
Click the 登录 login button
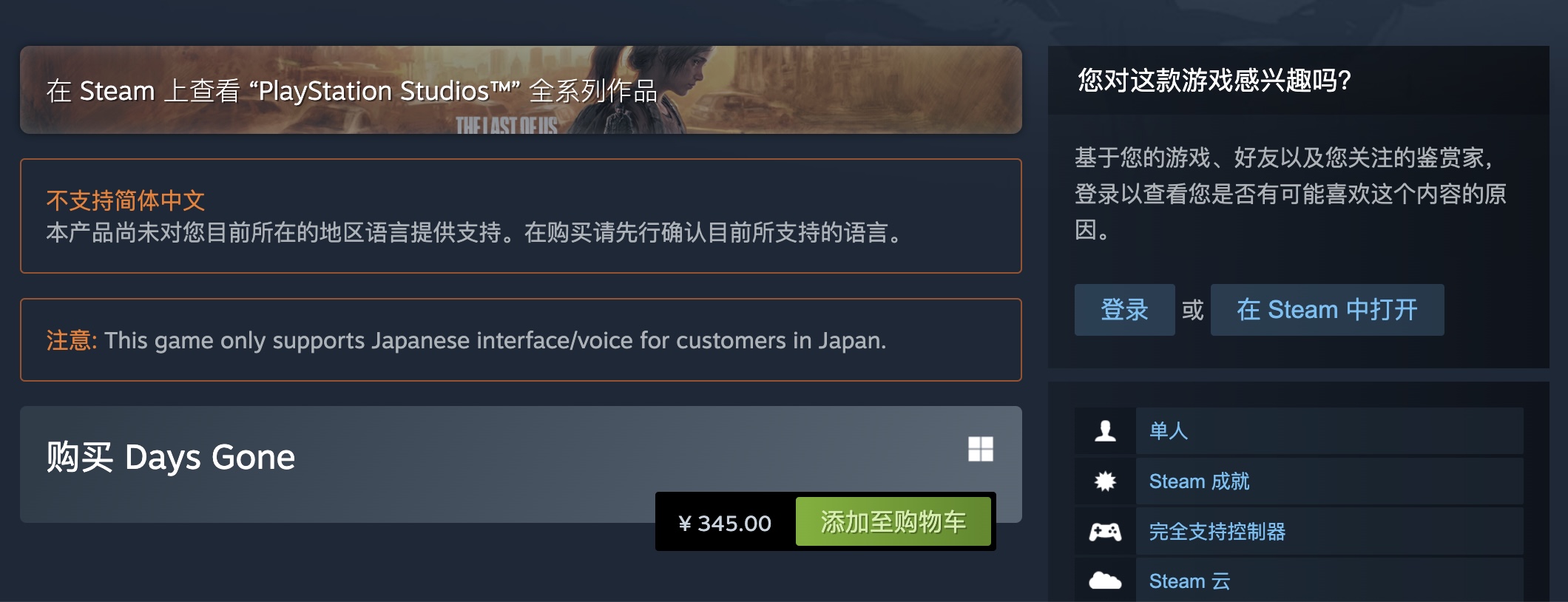(x=1124, y=310)
